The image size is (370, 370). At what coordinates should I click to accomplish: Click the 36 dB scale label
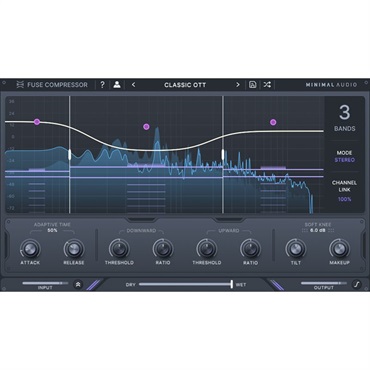pos(12,101)
